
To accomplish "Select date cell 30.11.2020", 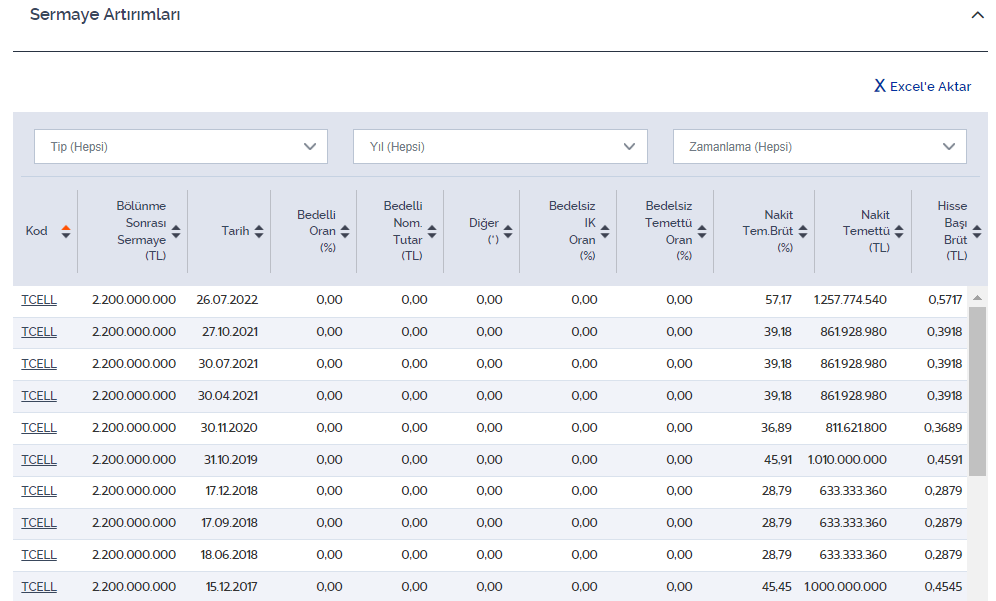I will [229, 428].
